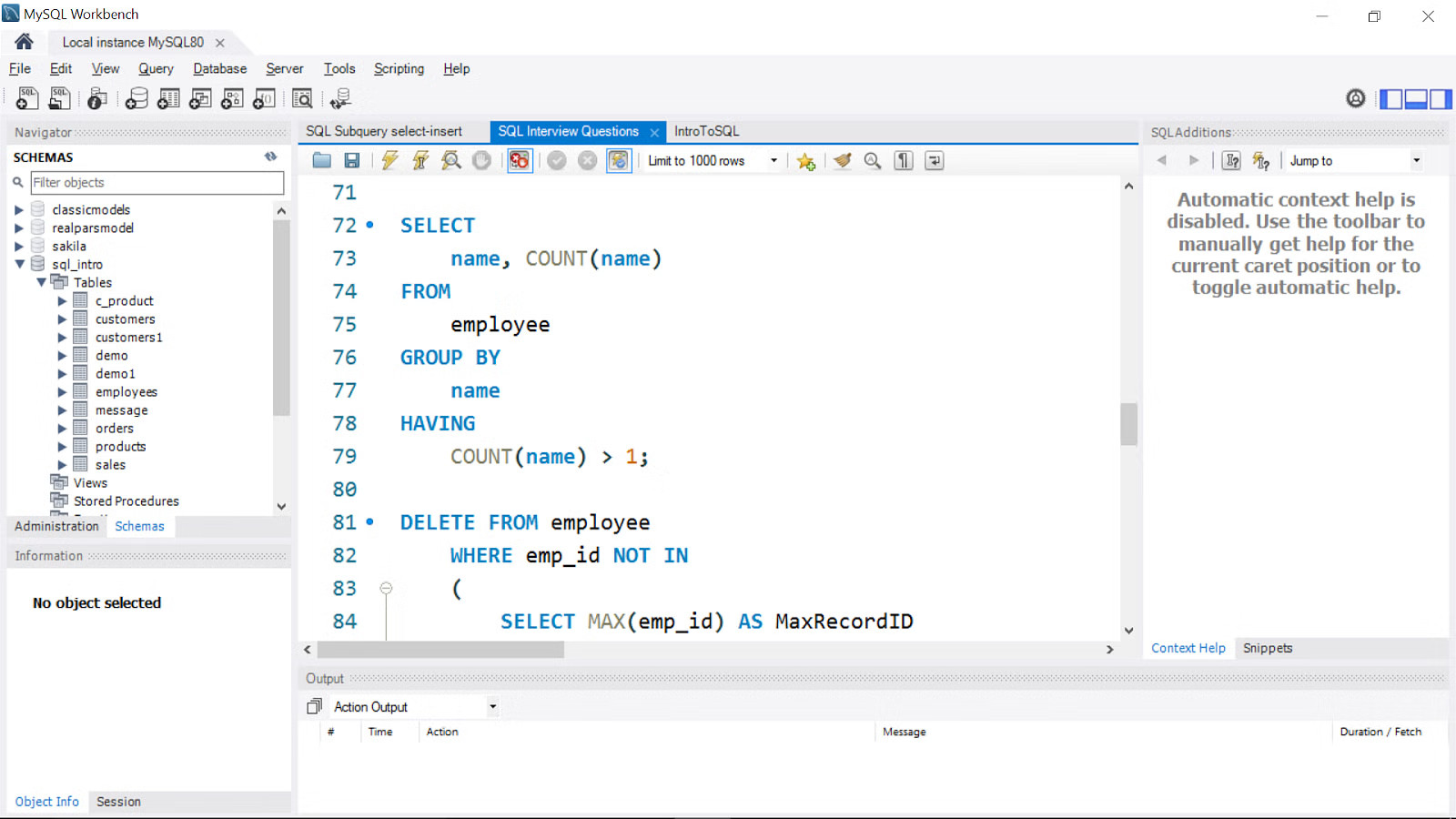
Task: Open the Scripting menu
Action: click(x=399, y=69)
